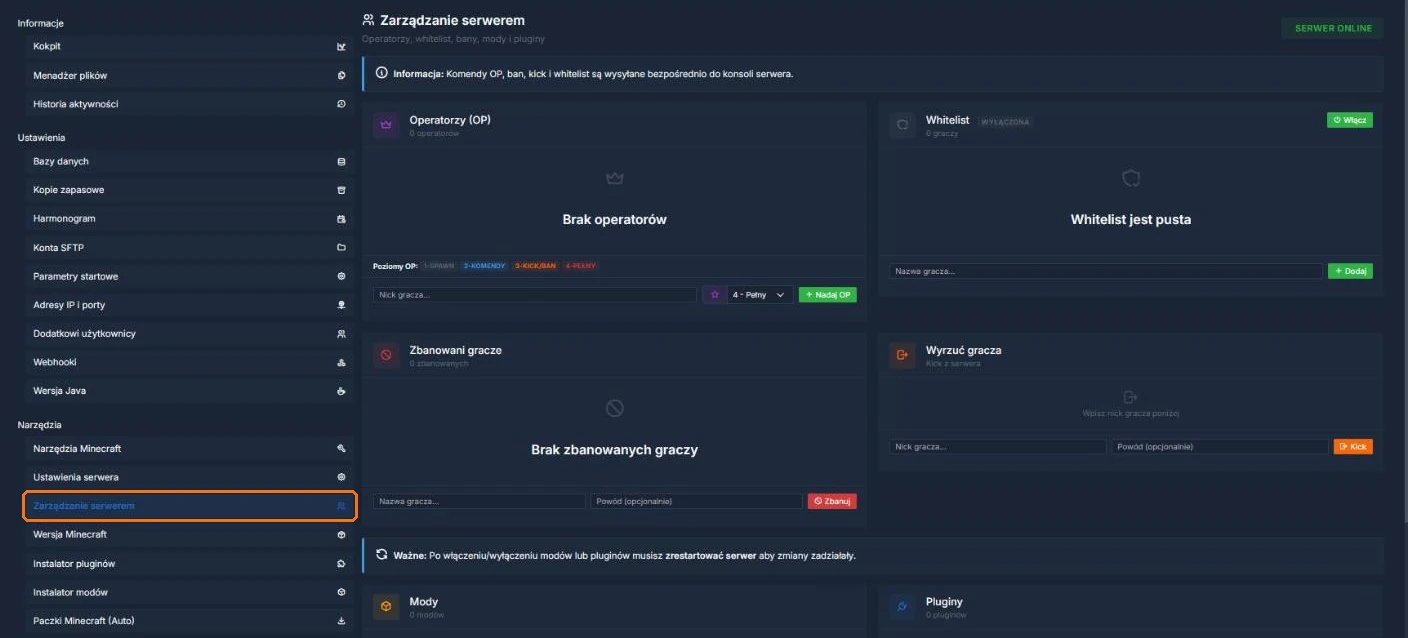The width and height of the screenshot is (1408, 638).
Task: Click the icon next to Menadżer plików
Action: (341, 75)
